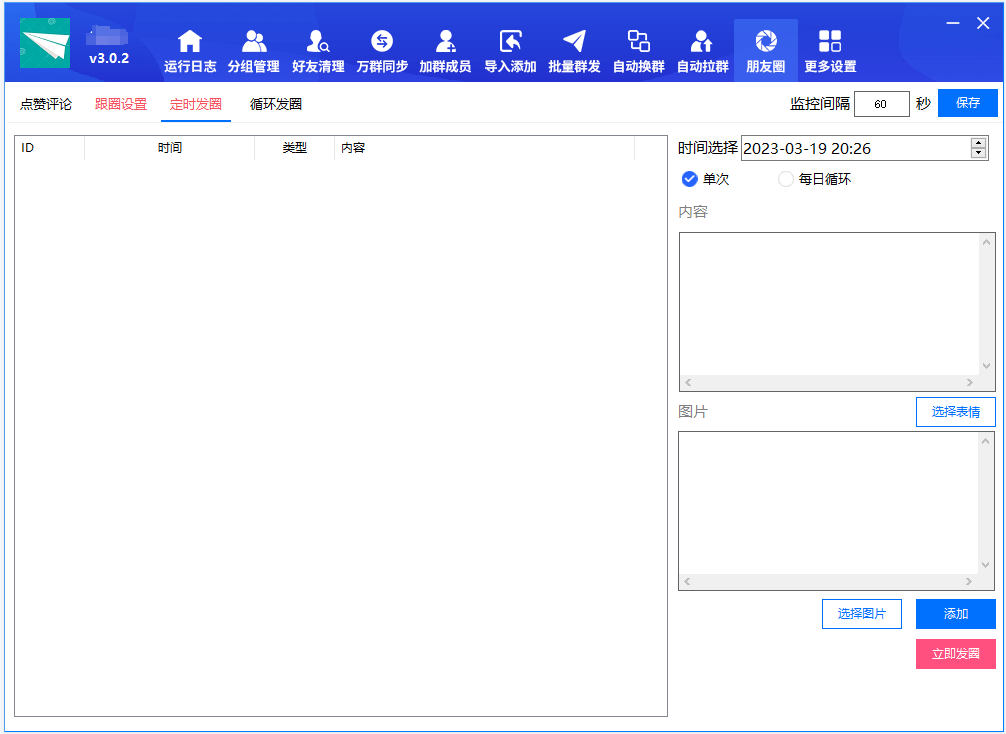1006x734 pixels.
Task: Click the 添加 add button
Action: [955, 614]
